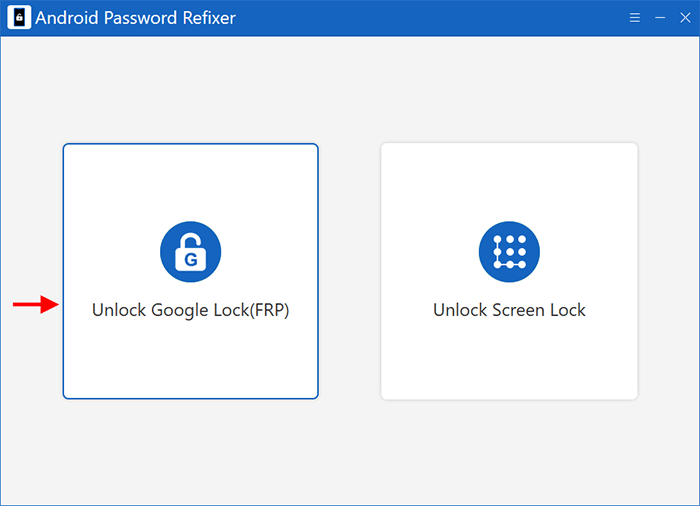Click the Android Password Refixer title text
This screenshot has height=506, width=700.
pos(135,18)
